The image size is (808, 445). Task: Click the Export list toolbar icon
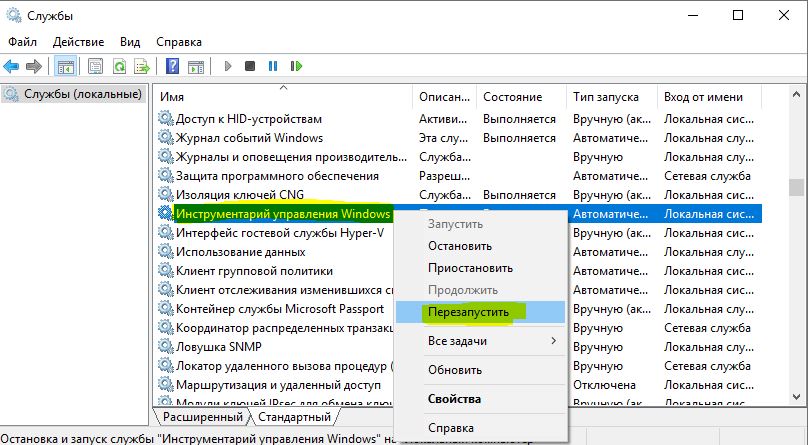click(142, 66)
